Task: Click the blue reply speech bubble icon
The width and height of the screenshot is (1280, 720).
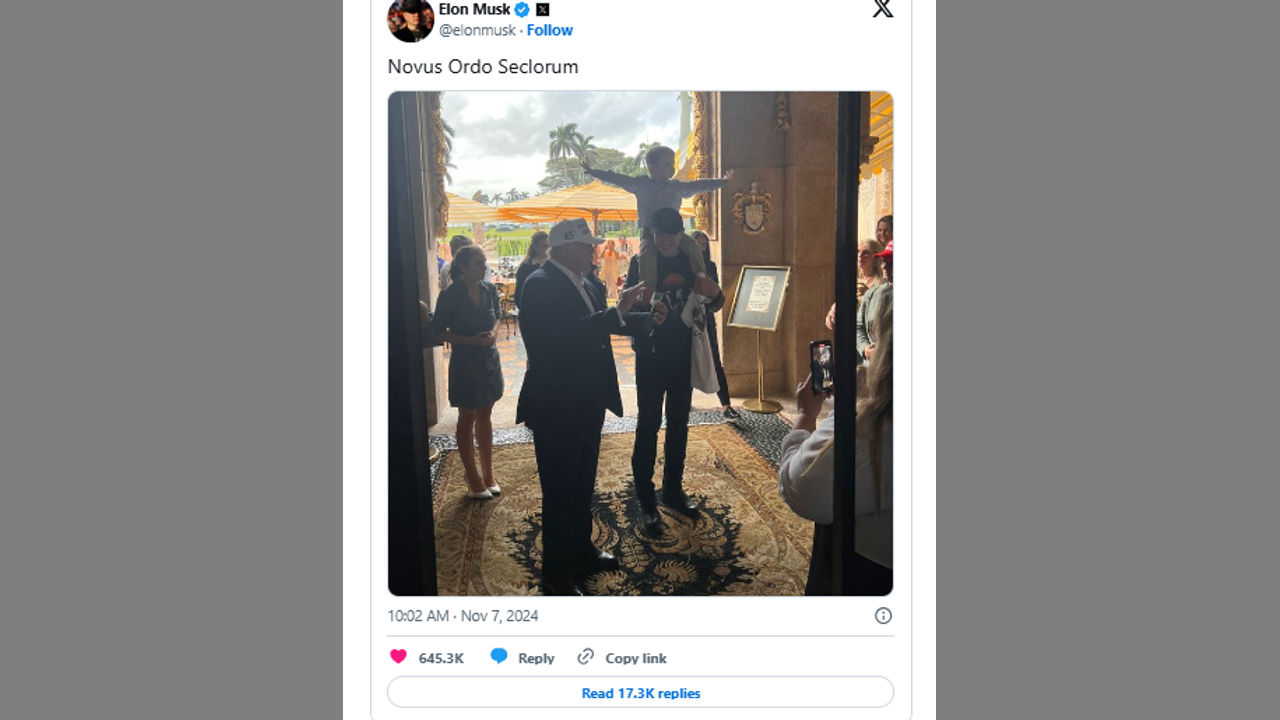Action: 499,657
